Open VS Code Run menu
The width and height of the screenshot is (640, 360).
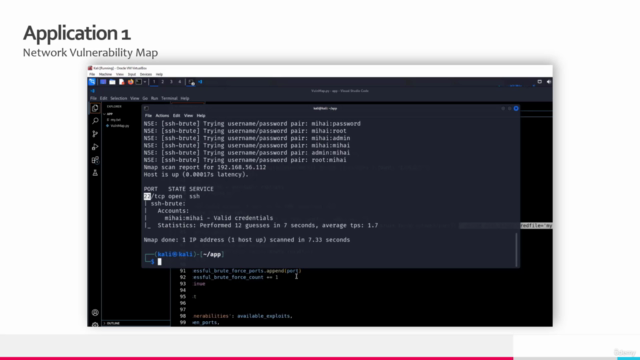154,98
